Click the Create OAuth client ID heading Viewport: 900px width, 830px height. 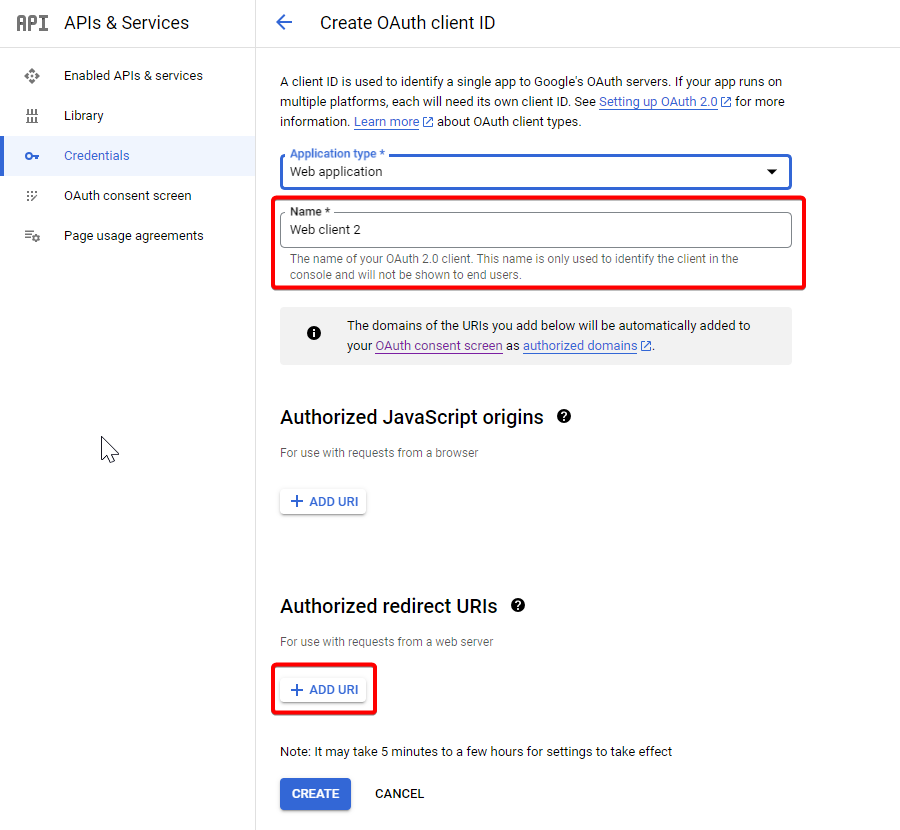click(x=408, y=23)
